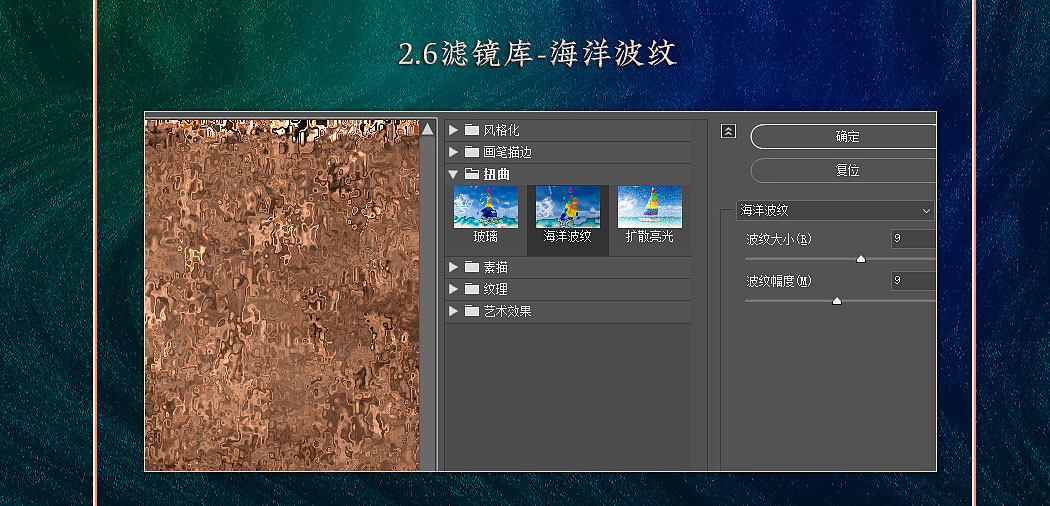Click the 艺术效果 folder icon
This screenshot has width=1050, height=506.
[x=472, y=311]
